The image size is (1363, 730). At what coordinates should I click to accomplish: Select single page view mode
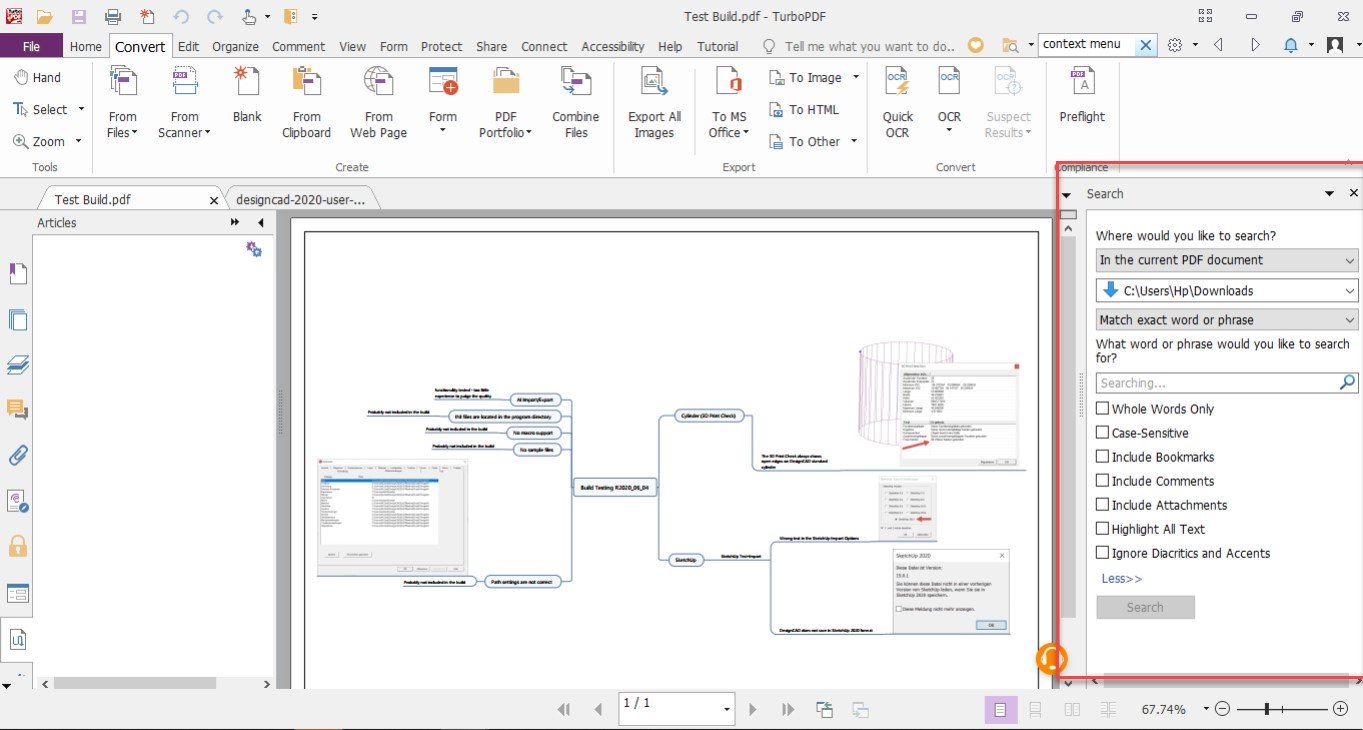(x=999, y=709)
